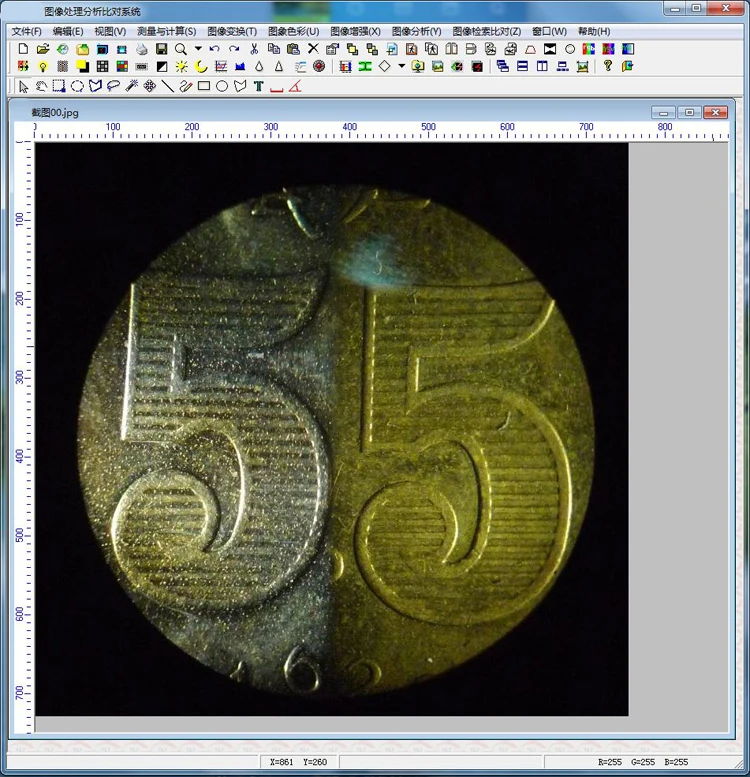Image resolution: width=750 pixels, height=777 pixels.
Task: Copy selection using copy icon
Action: [x=273, y=49]
